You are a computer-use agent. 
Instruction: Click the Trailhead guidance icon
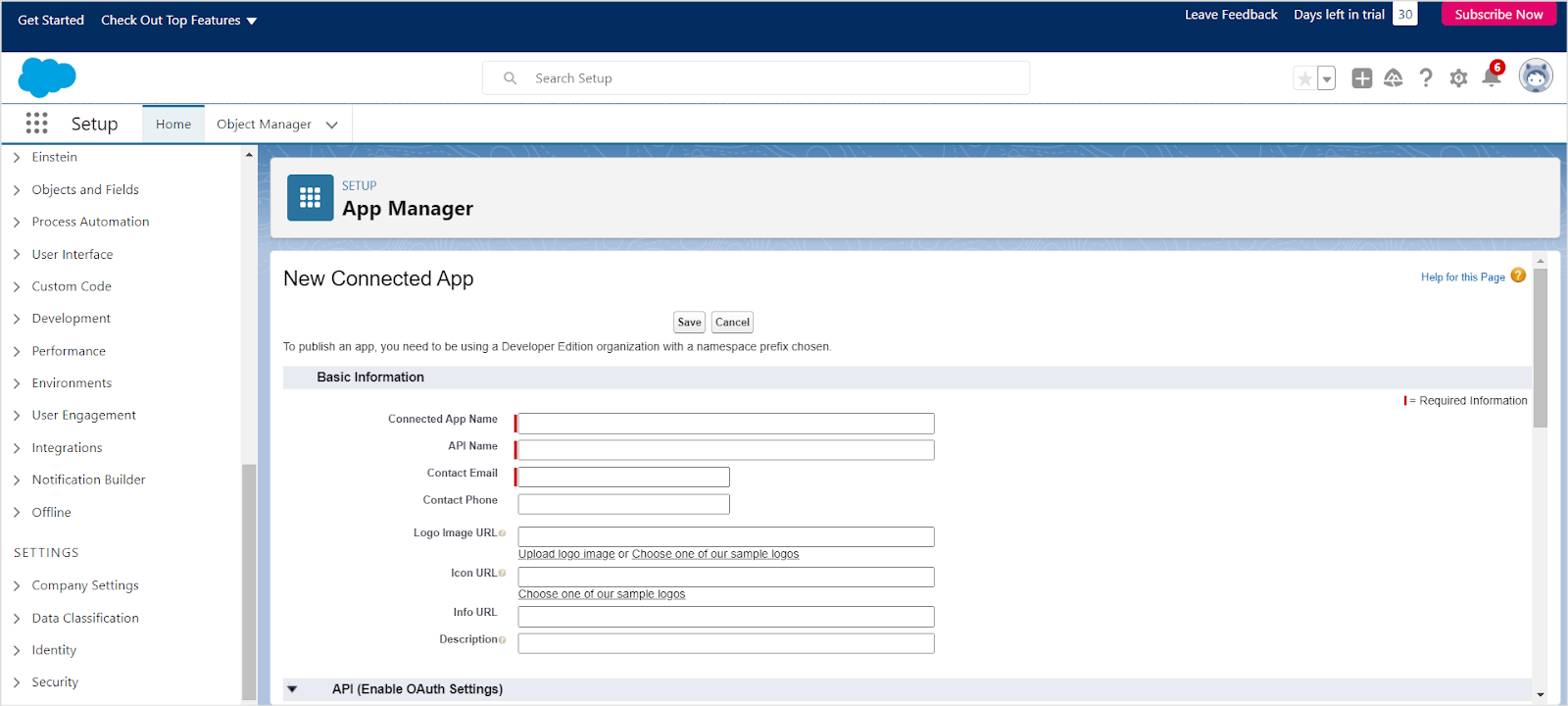(1393, 78)
